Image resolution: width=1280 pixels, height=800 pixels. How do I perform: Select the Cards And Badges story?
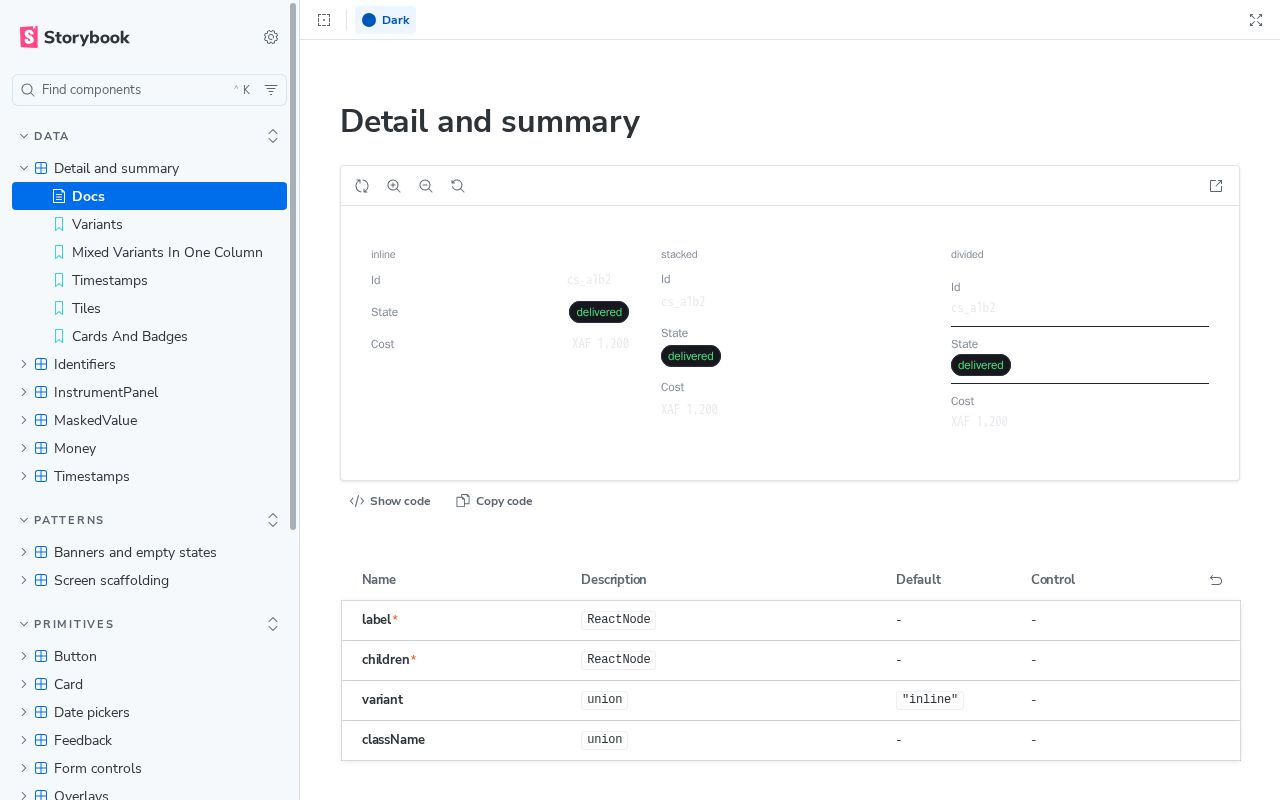pos(129,336)
